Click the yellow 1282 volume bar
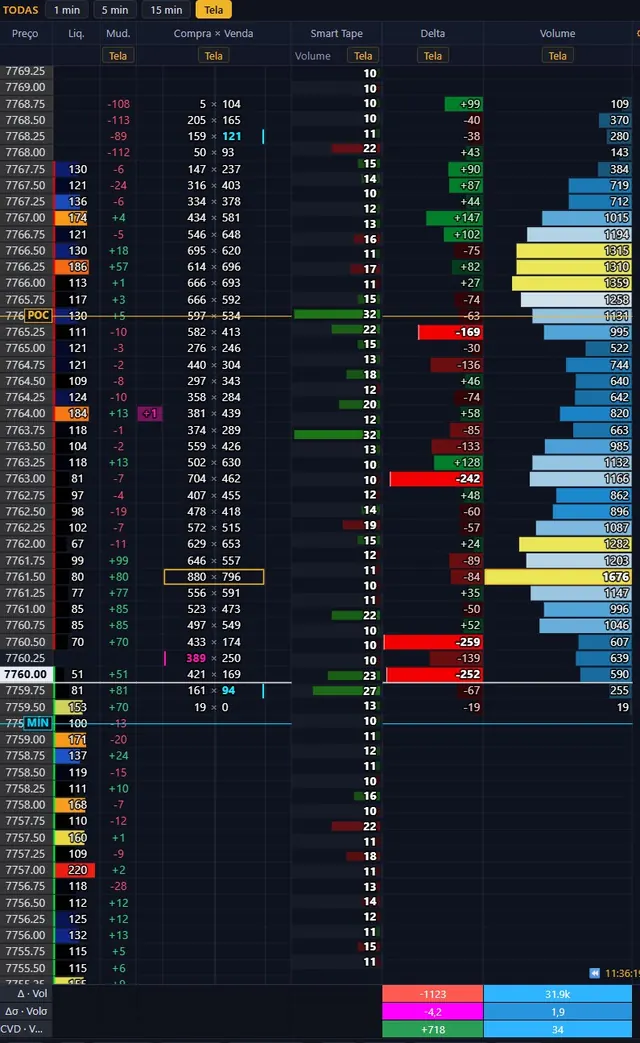This screenshot has width=640, height=1043. [575, 543]
